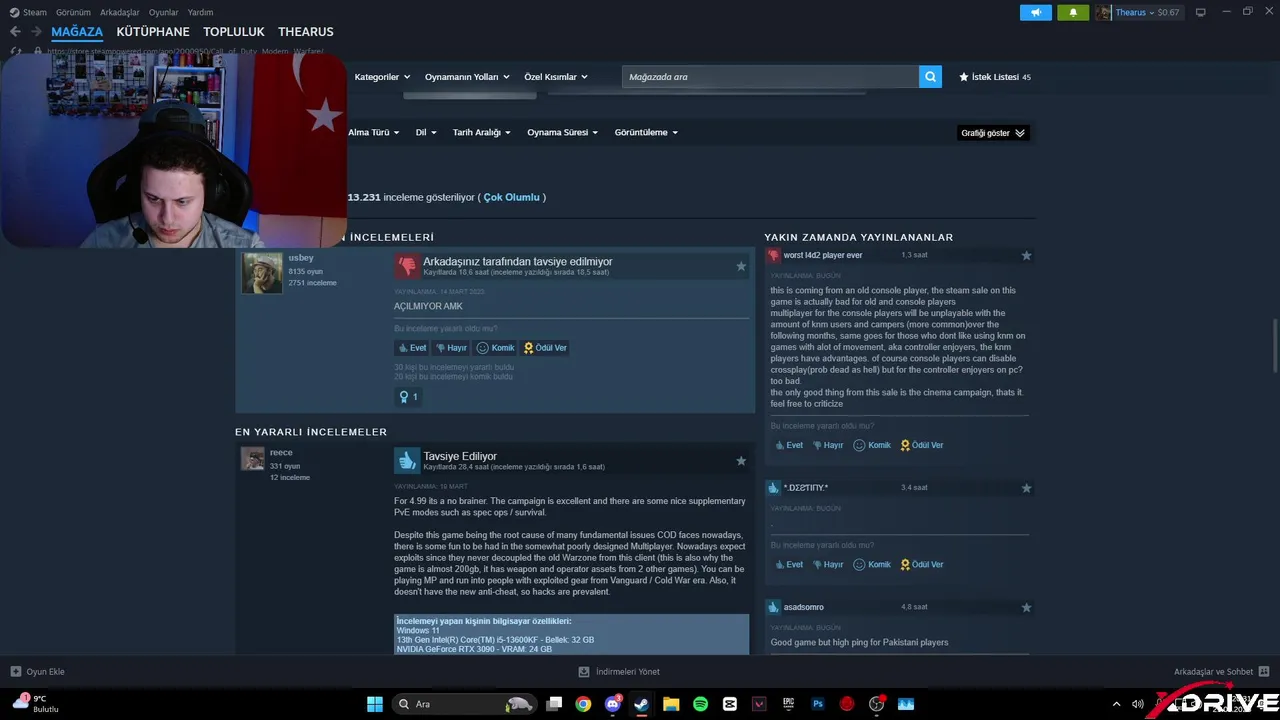
Task: Open the Alma Türü filter
Action: pyautogui.click(x=373, y=132)
